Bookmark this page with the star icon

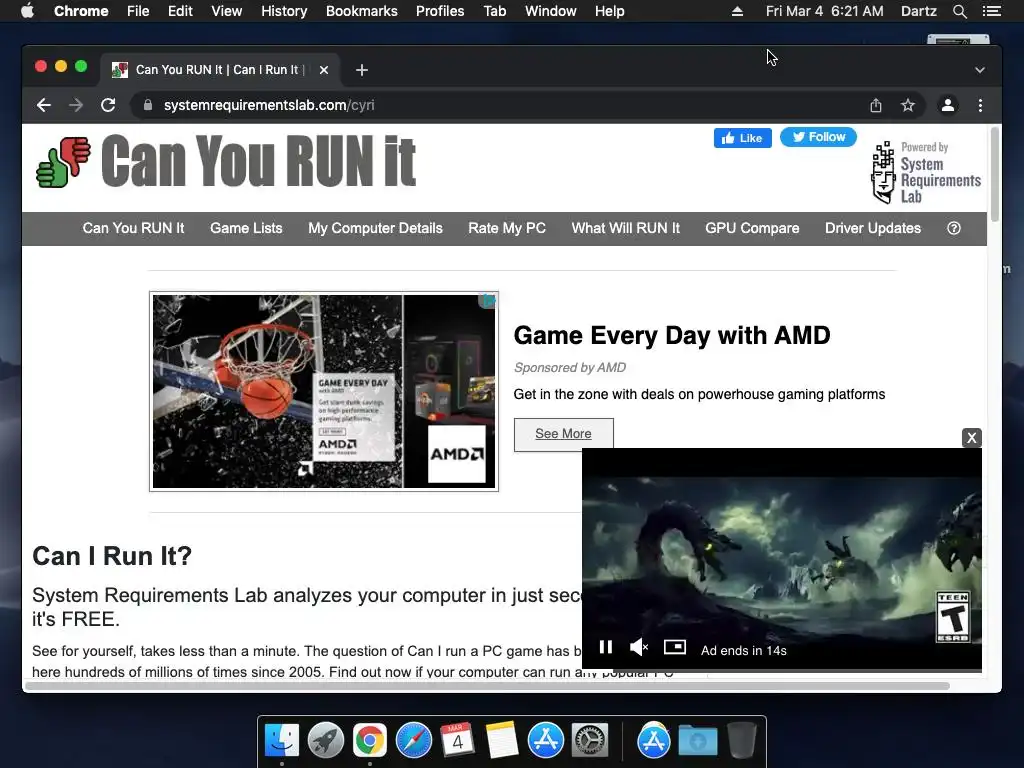pyautogui.click(x=908, y=105)
